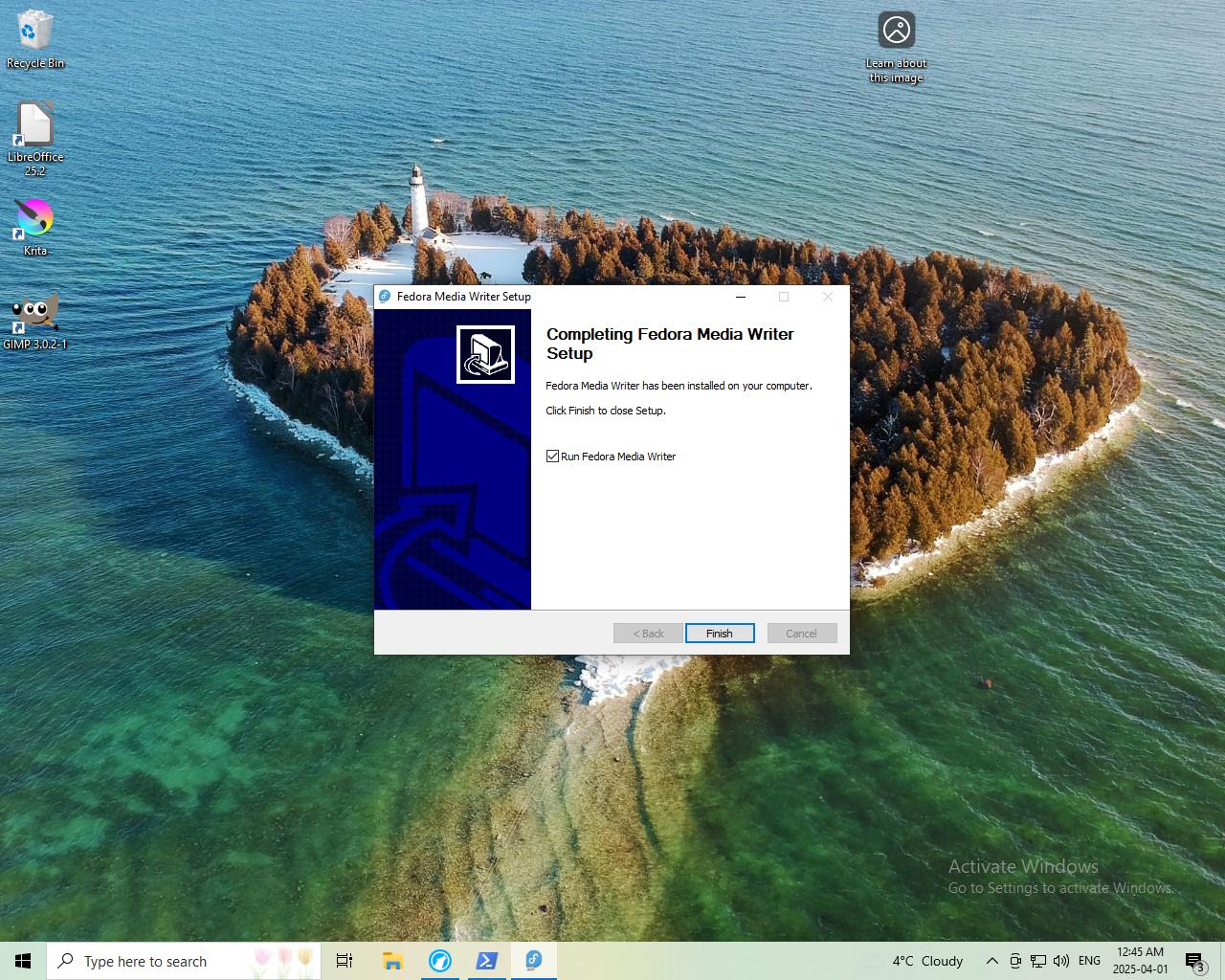1225x980 pixels.
Task: Click the Completing Fedora Media Writer Setup heading
Action: pos(670,344)
